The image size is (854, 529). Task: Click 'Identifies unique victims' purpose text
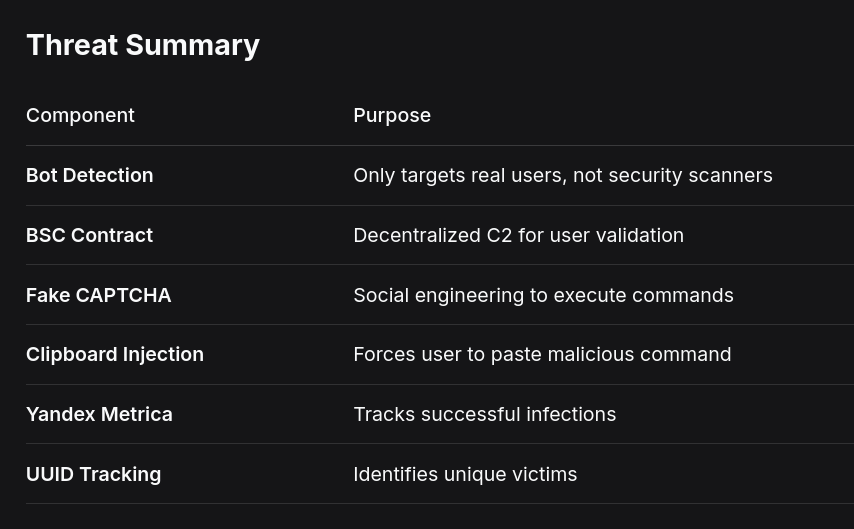[465, 475]
